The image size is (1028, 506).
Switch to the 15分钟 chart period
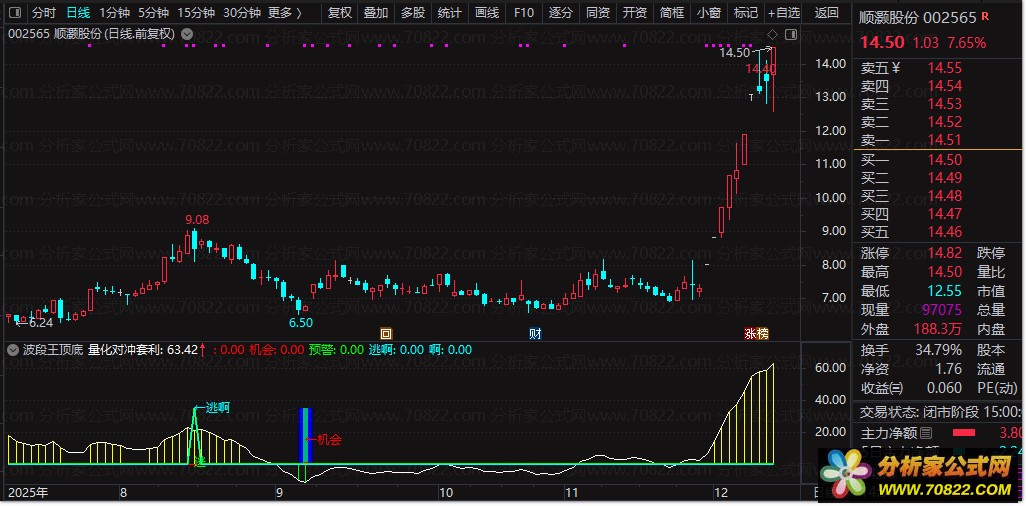tap(196, 12)
